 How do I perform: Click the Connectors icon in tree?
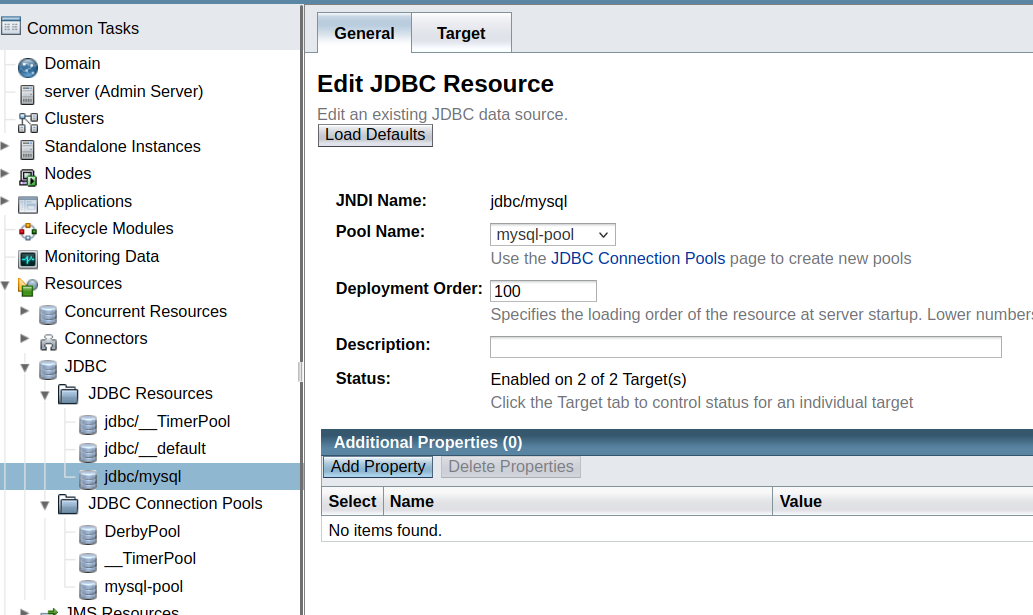click(x=48, y=340)
